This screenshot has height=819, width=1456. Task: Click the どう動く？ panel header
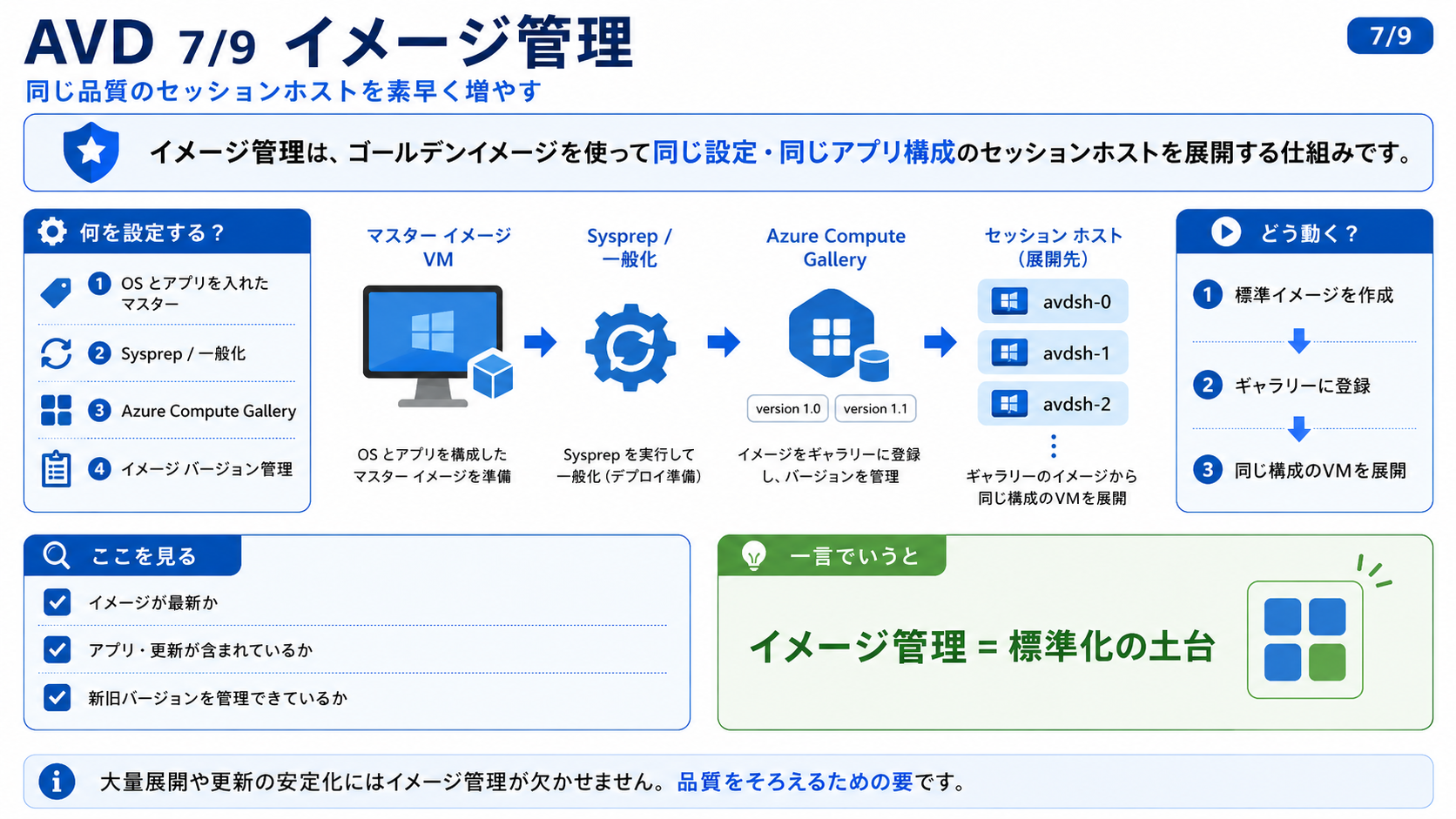point(1304,232)
